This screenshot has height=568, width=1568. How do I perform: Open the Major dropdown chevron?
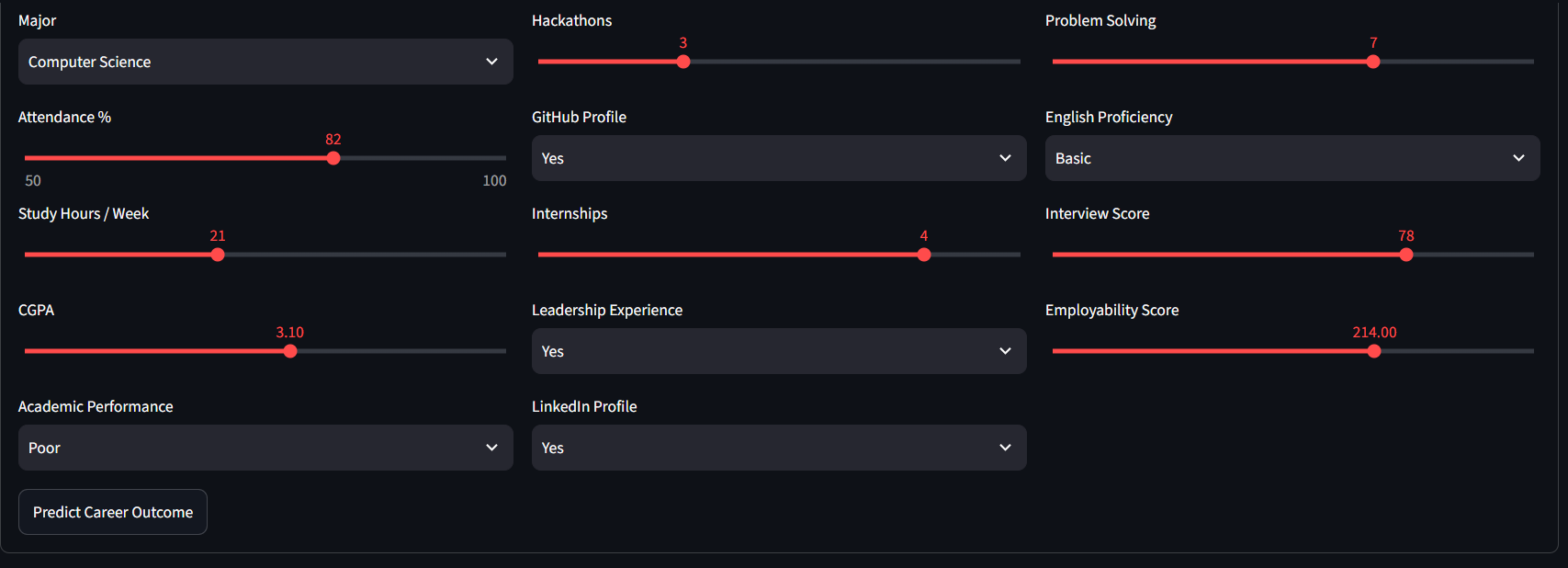point(491,62)
